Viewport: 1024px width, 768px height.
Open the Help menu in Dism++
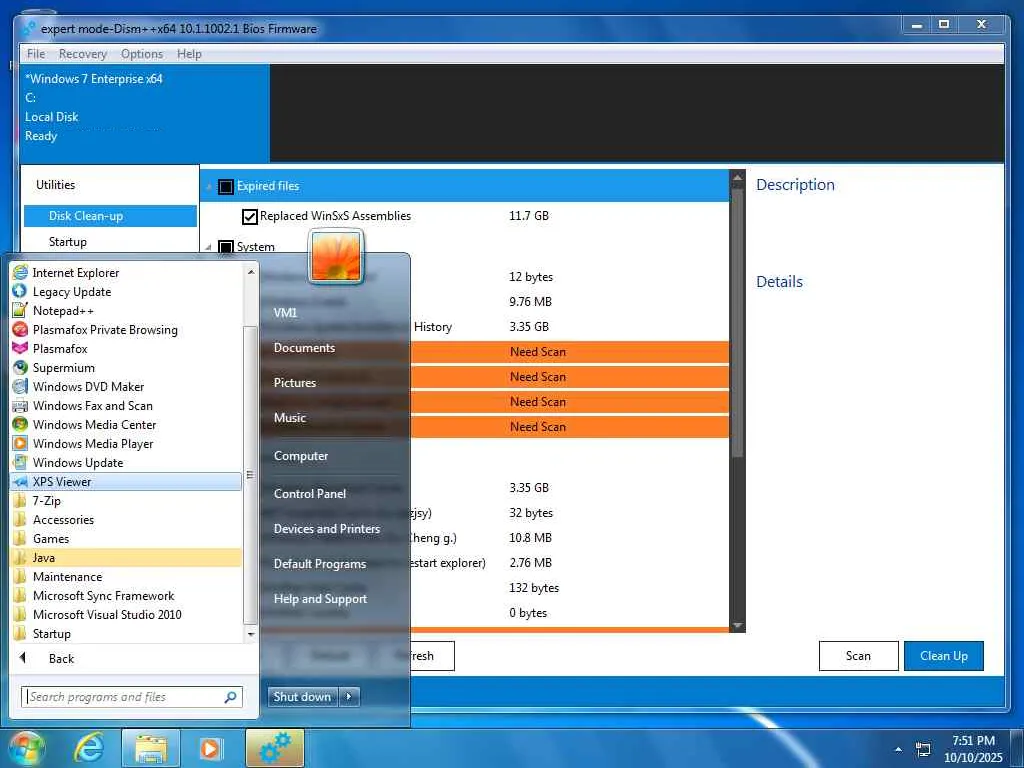tap(189, 54)
